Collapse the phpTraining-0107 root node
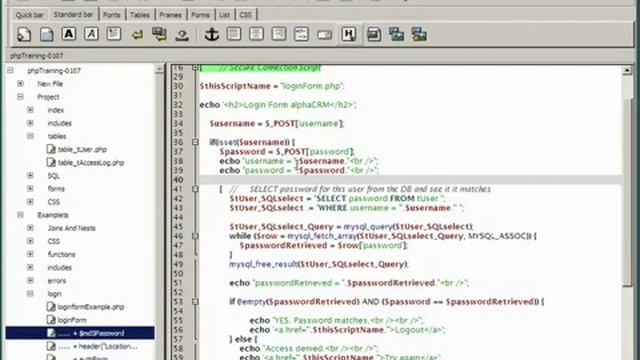The image size is (640, 360). click(10, 71)
